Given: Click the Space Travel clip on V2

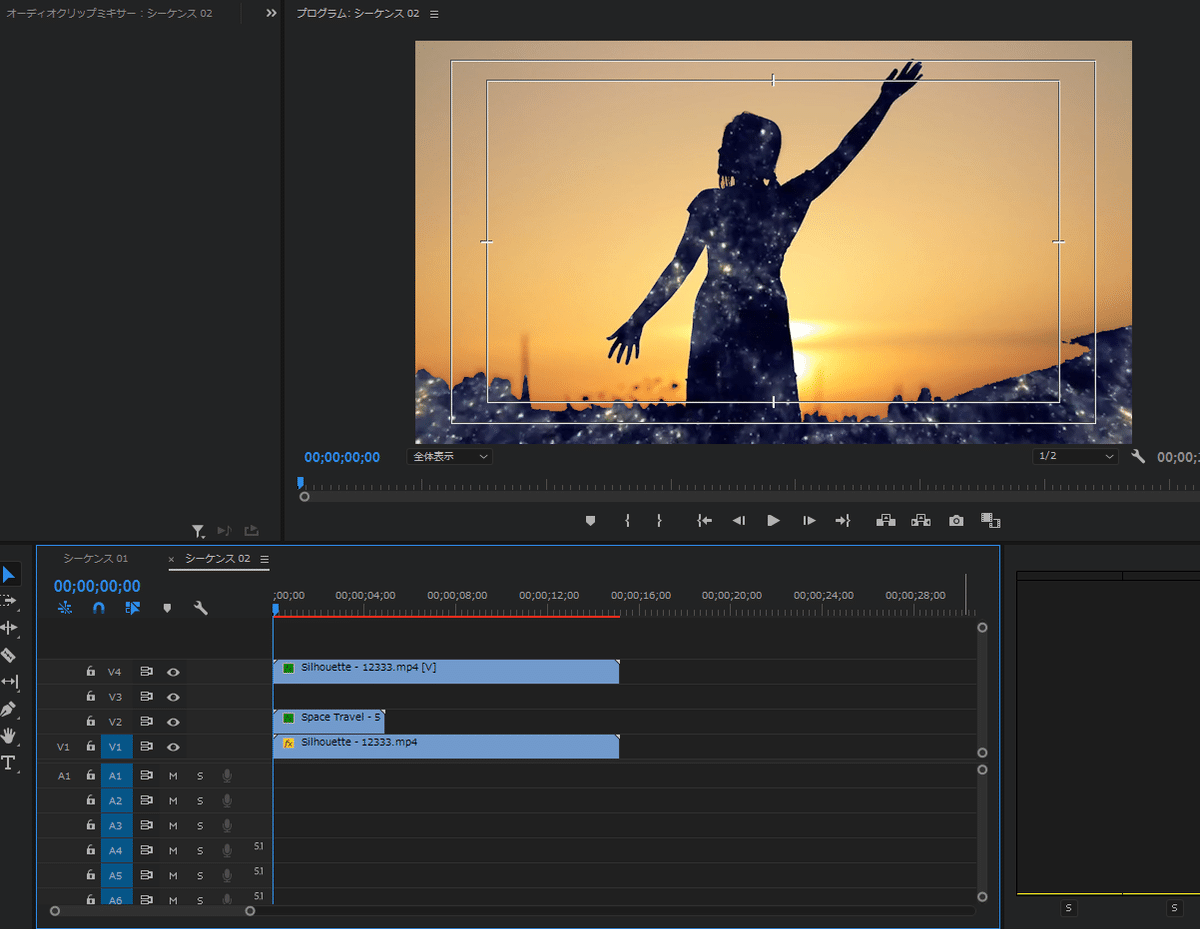Looking at the screenshot, I should 329,720.
